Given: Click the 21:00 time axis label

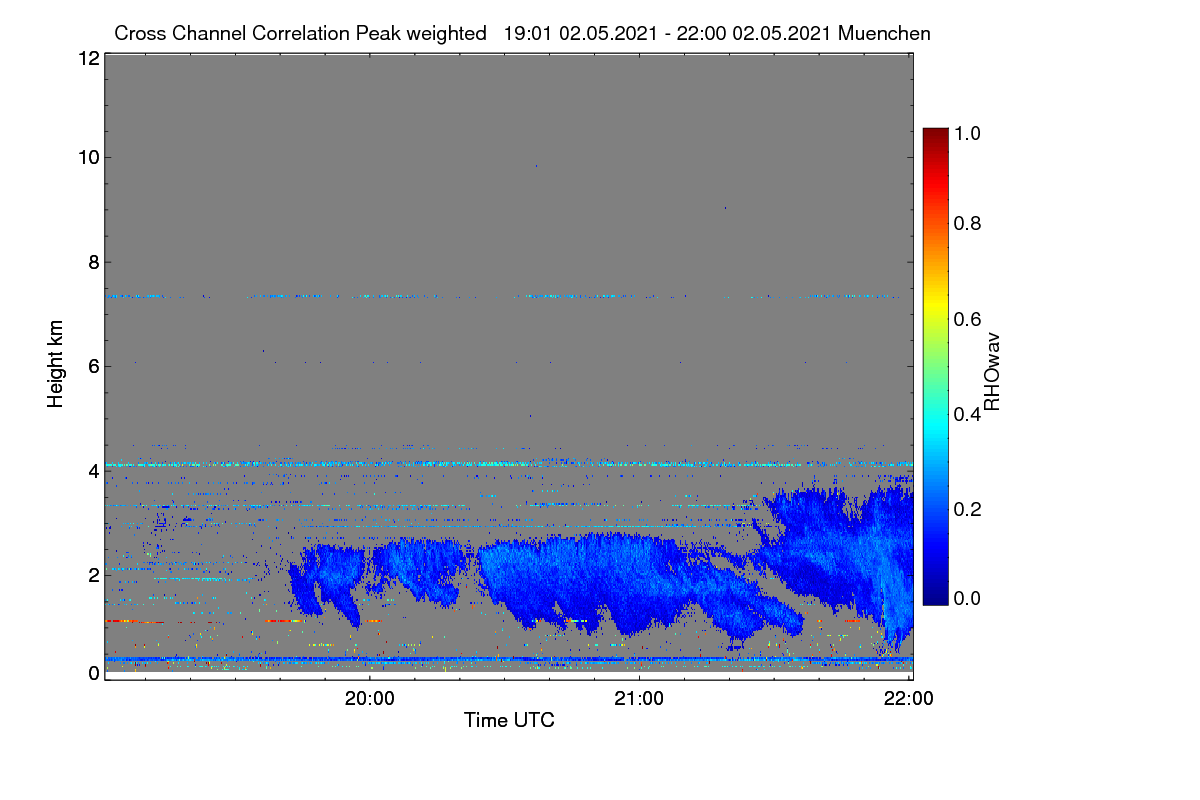Looking at the screenshot, I should coord(639,700).
